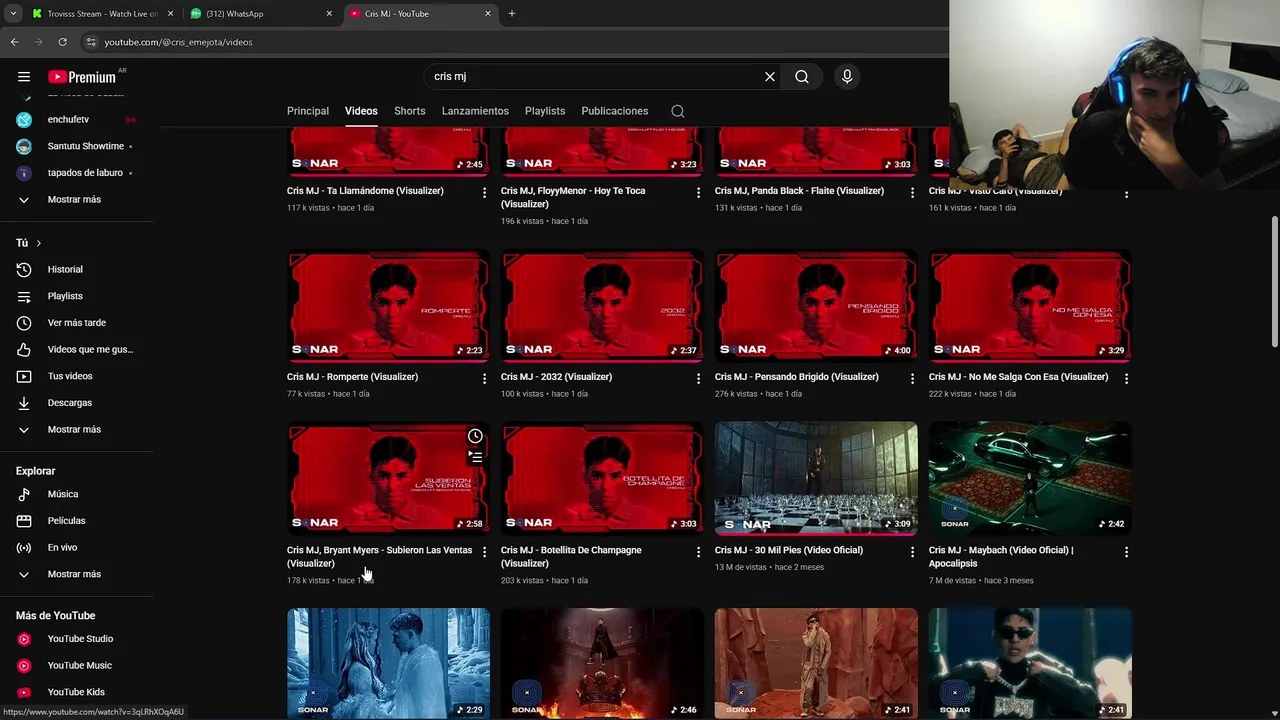1280x720 pixels.
Task: Open Cris MJ - 2032 (Visualizer) title
Action: pyautogui.click(x=556, y=377)
